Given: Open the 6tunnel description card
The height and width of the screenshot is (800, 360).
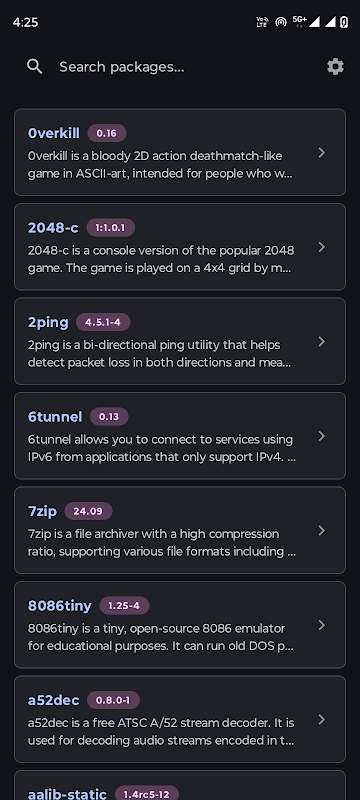Looking at the screenshot, I should coord(179,436).
